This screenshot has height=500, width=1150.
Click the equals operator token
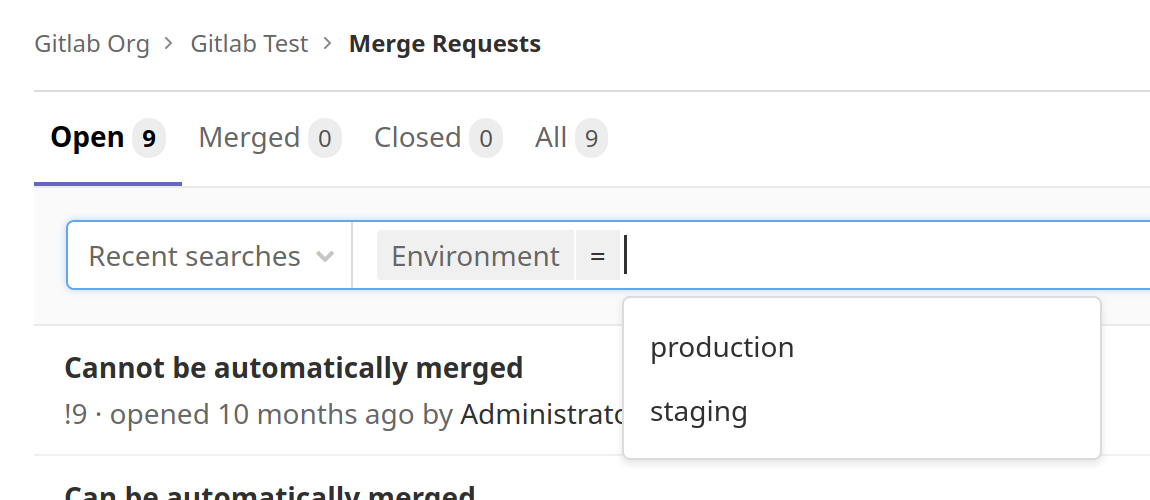tap(598, 256)
